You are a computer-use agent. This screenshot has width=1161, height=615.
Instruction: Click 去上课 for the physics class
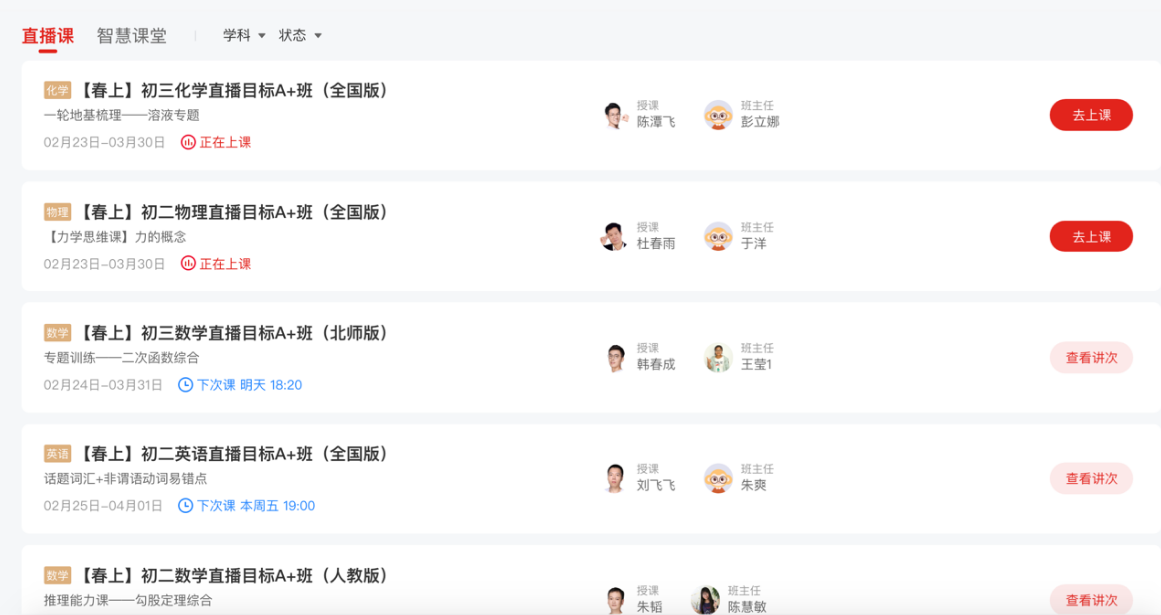[1090, 235]
